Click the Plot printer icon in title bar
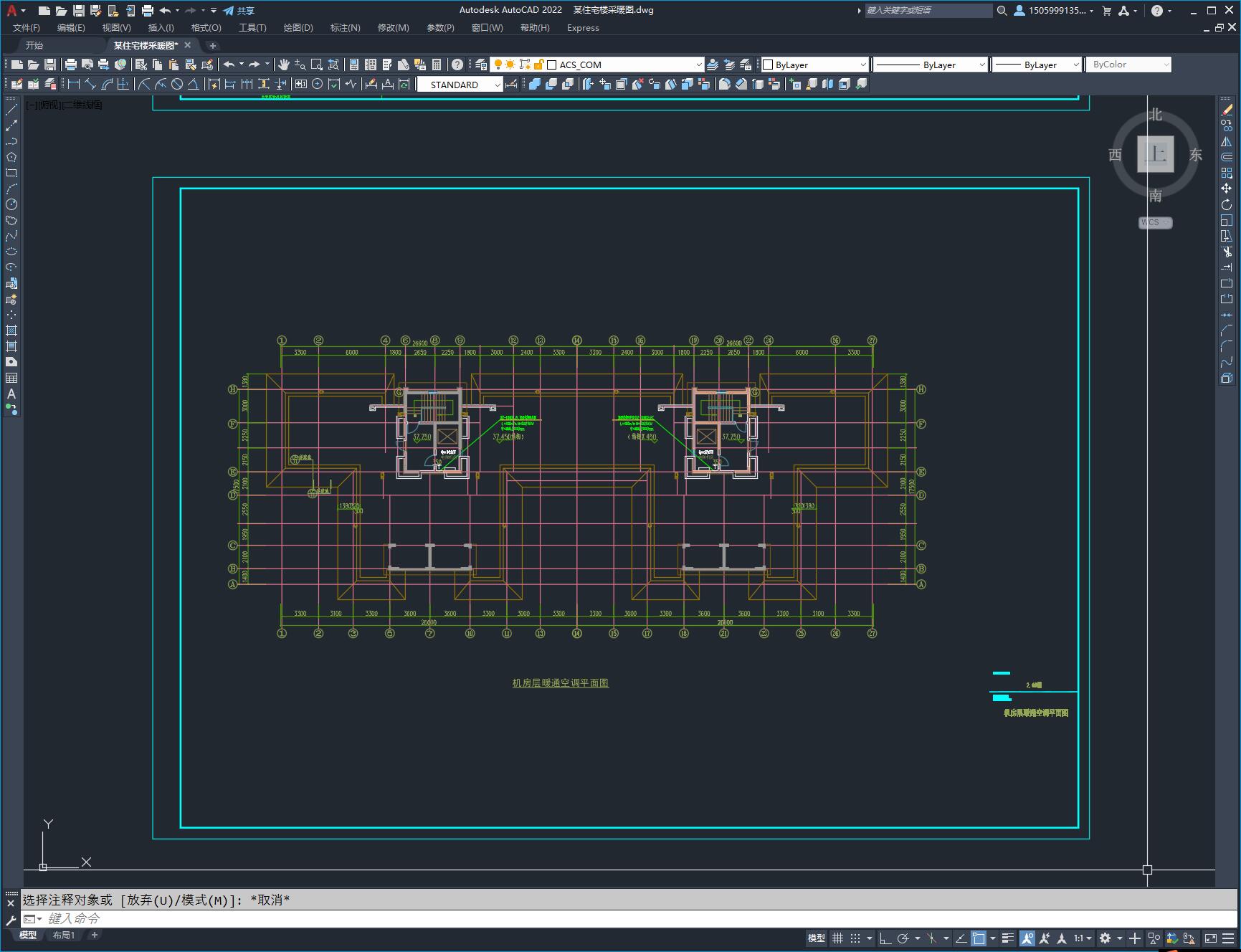The width and height of the screenshot is (1241, 952). click(x=148, y=11)
